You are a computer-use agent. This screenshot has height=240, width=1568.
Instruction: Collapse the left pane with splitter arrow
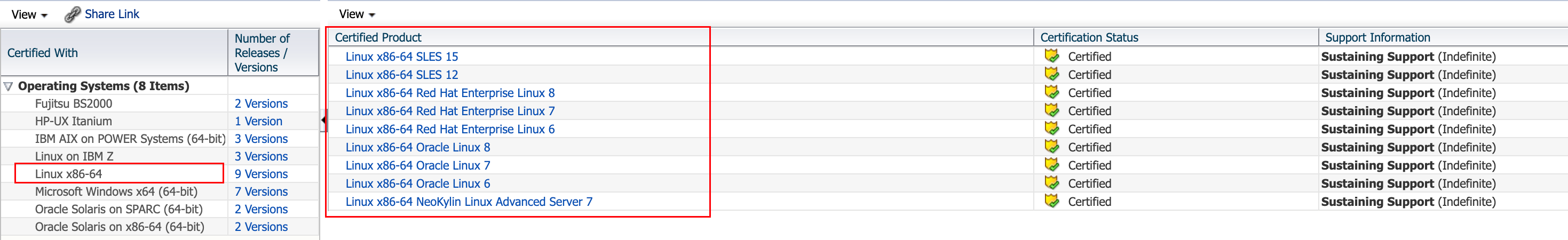click(323, 121)
